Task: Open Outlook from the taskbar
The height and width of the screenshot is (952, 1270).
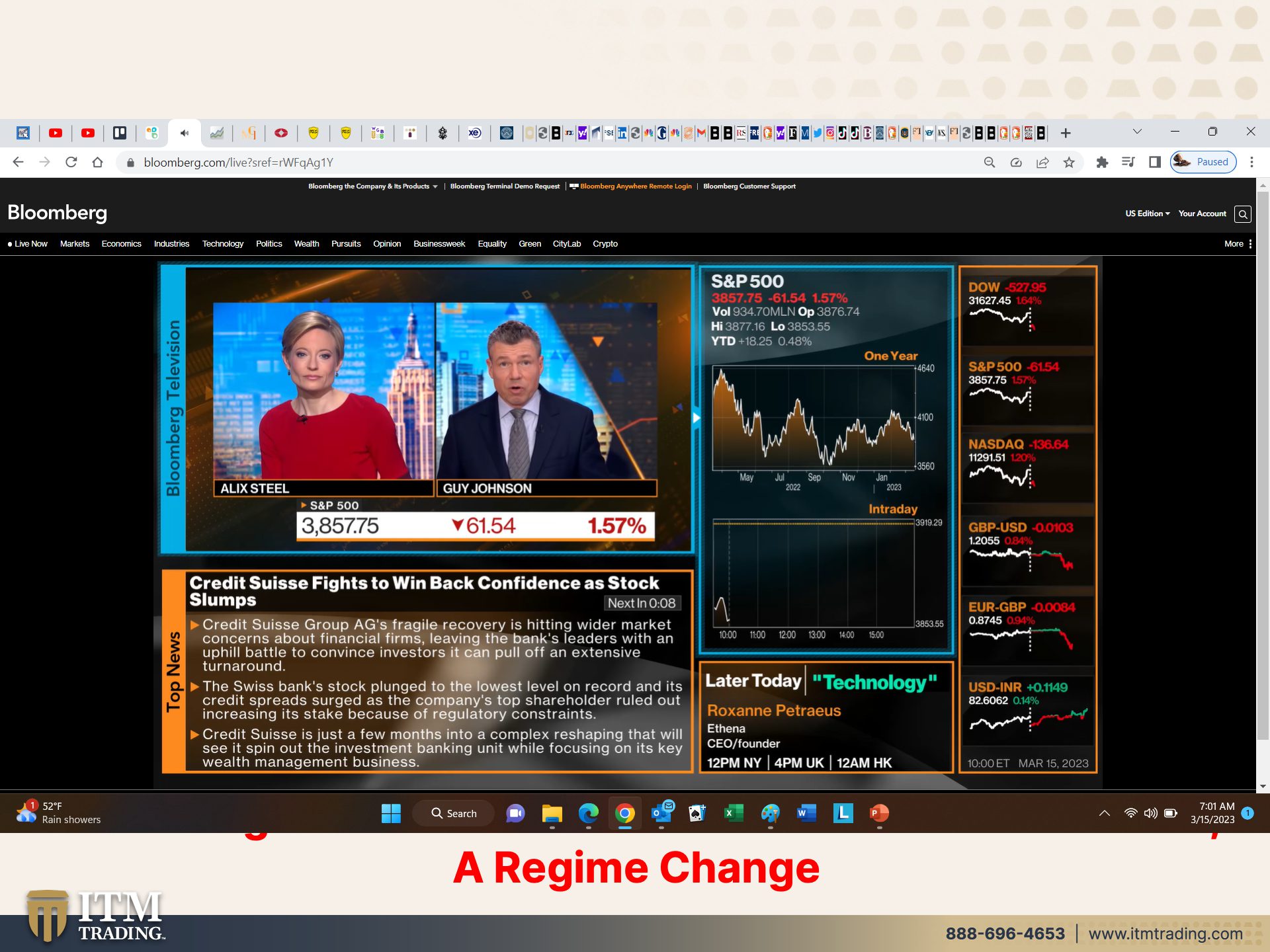Action: pyautogui.click(x=661, y=813)
